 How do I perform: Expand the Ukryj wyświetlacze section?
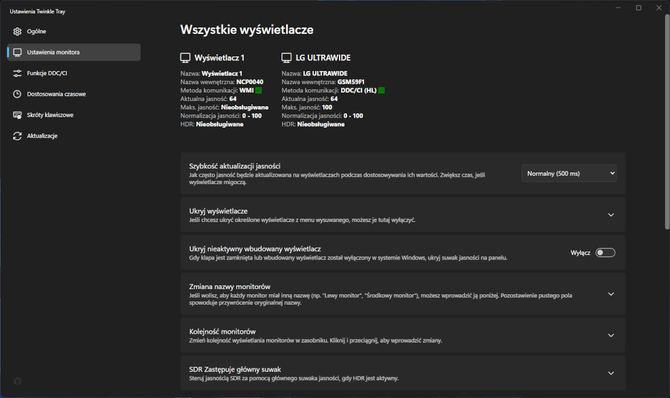point(611,215)
